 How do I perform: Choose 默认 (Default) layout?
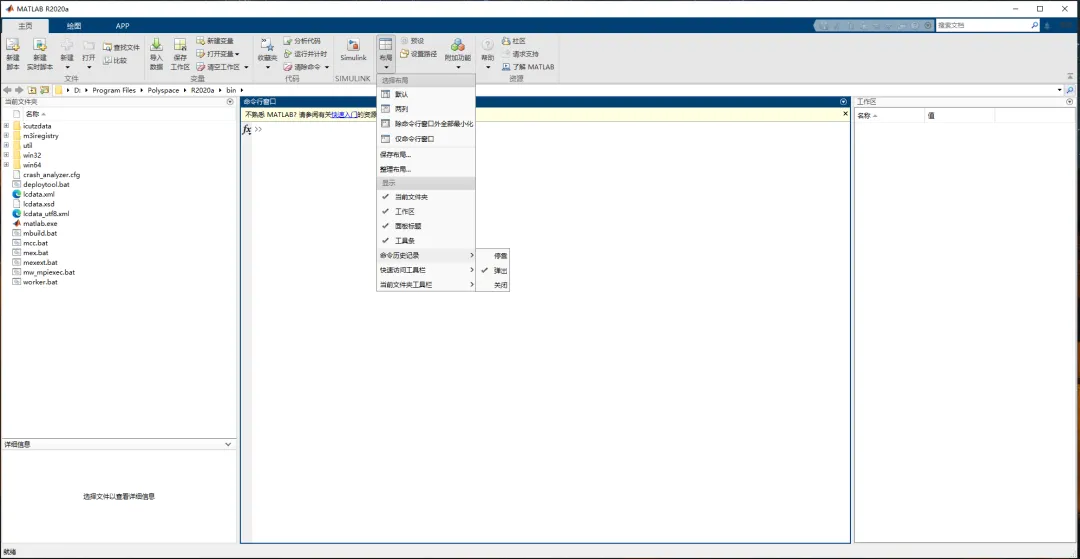coord(426,94)
